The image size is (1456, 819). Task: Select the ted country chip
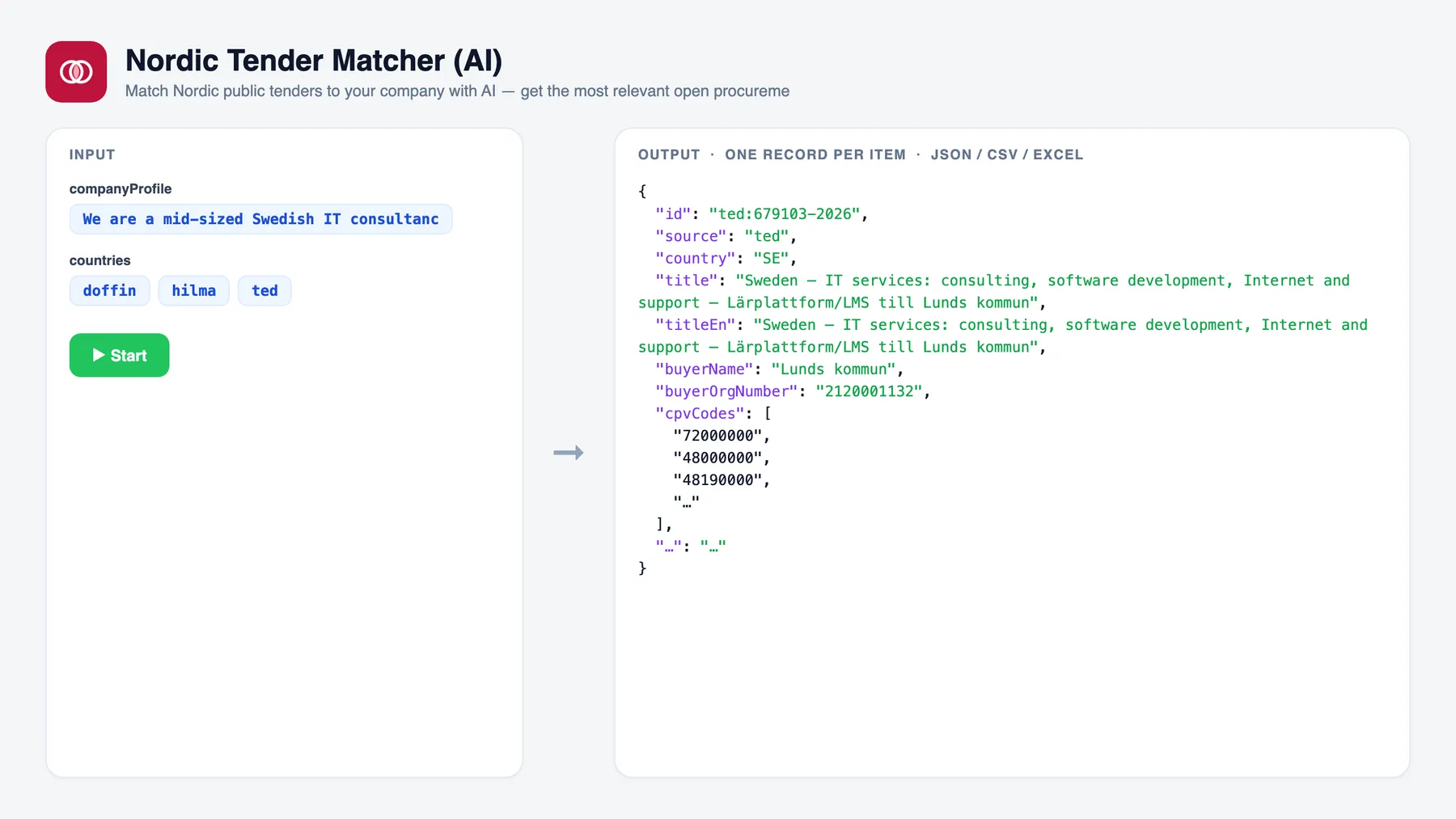pos(265,290)
